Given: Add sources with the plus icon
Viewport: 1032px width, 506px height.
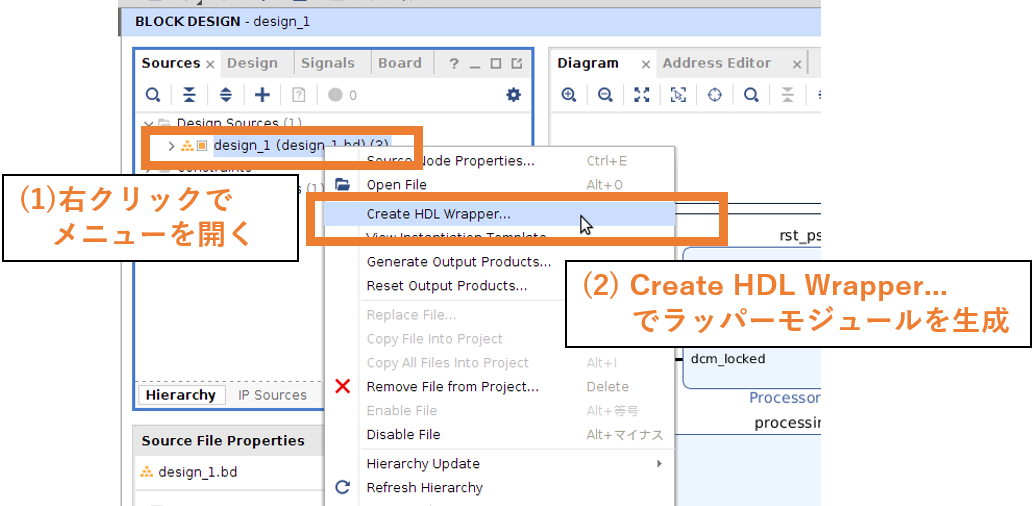Looking at the screenshot, I should (262, 95).
